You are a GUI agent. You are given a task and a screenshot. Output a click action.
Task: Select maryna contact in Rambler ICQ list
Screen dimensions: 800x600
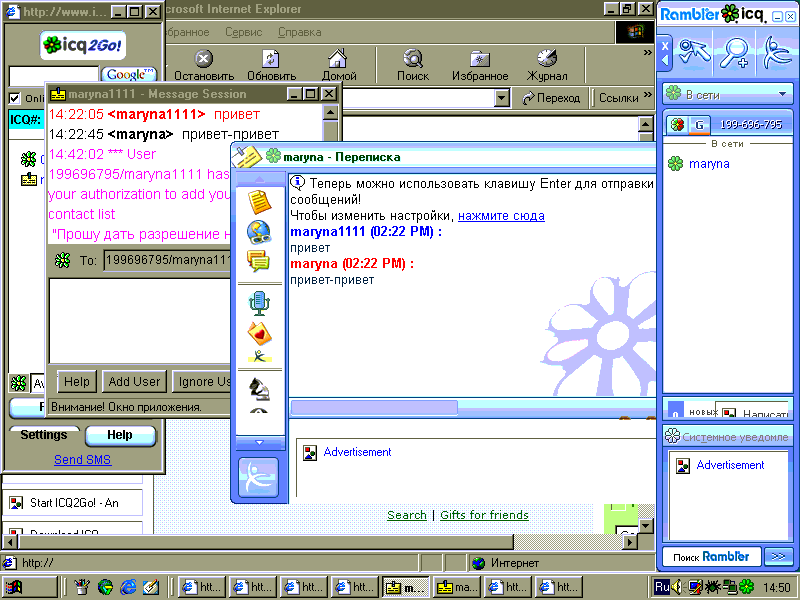pyautogui.click(x=709, y=164)
